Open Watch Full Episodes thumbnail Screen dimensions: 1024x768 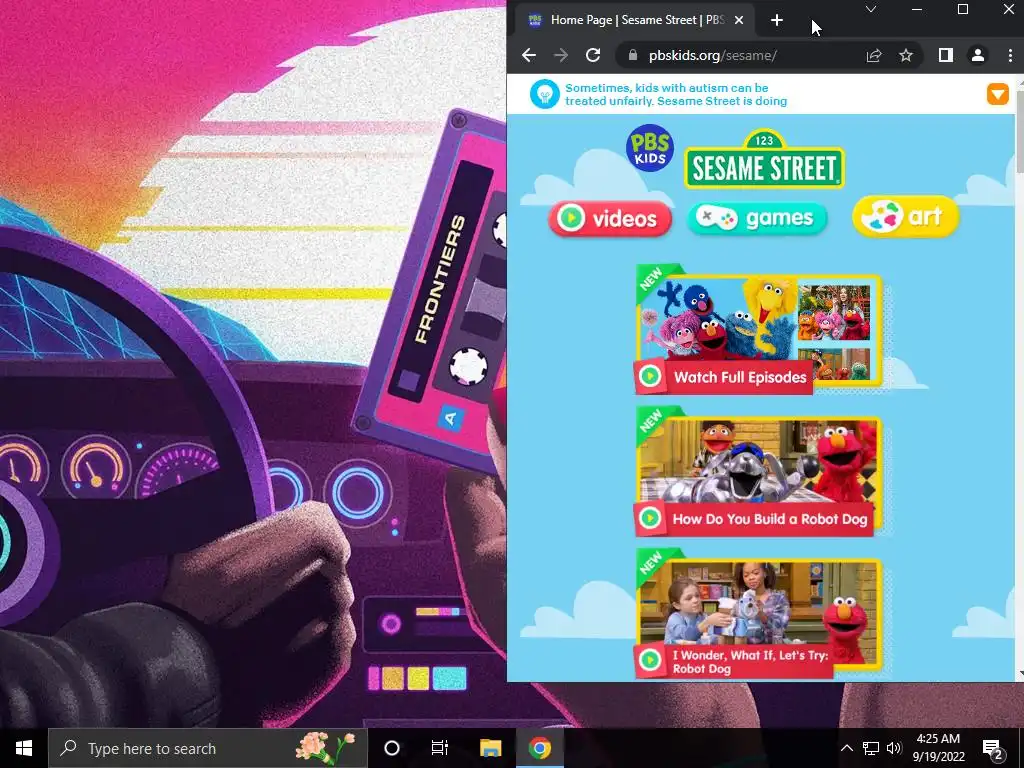coord(759,329)
